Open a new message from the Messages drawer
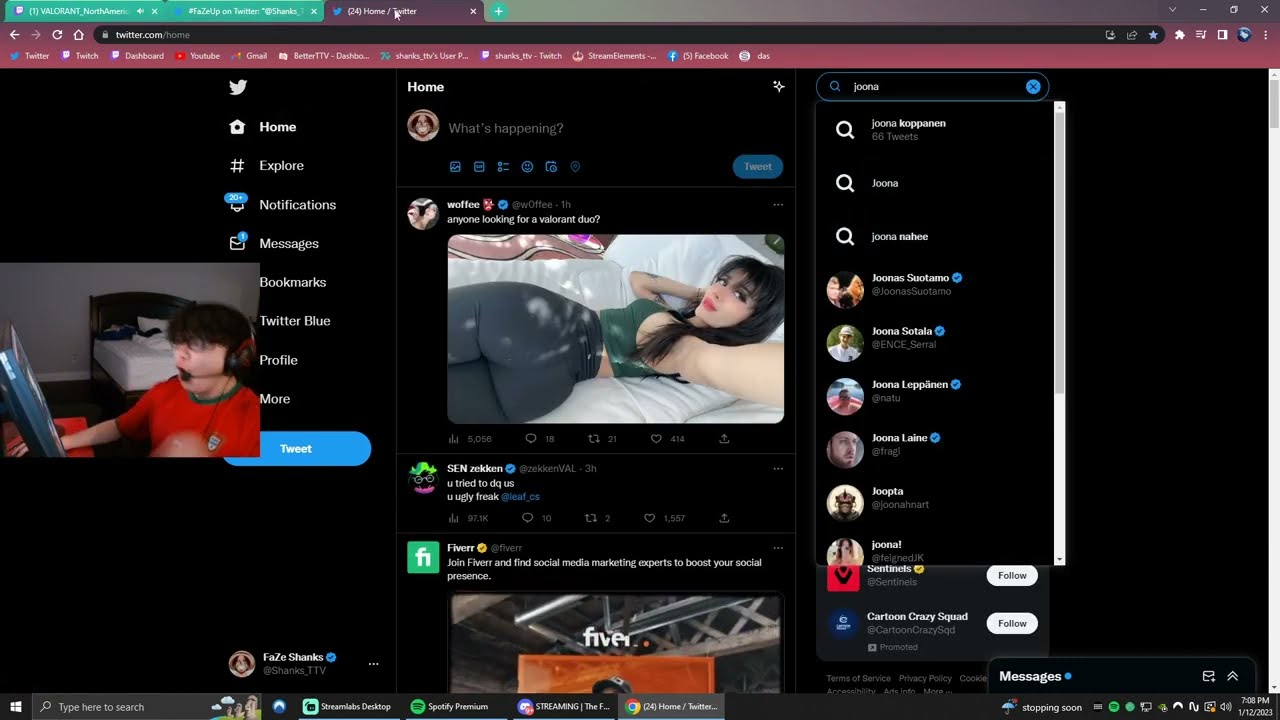 point(1208,676)
